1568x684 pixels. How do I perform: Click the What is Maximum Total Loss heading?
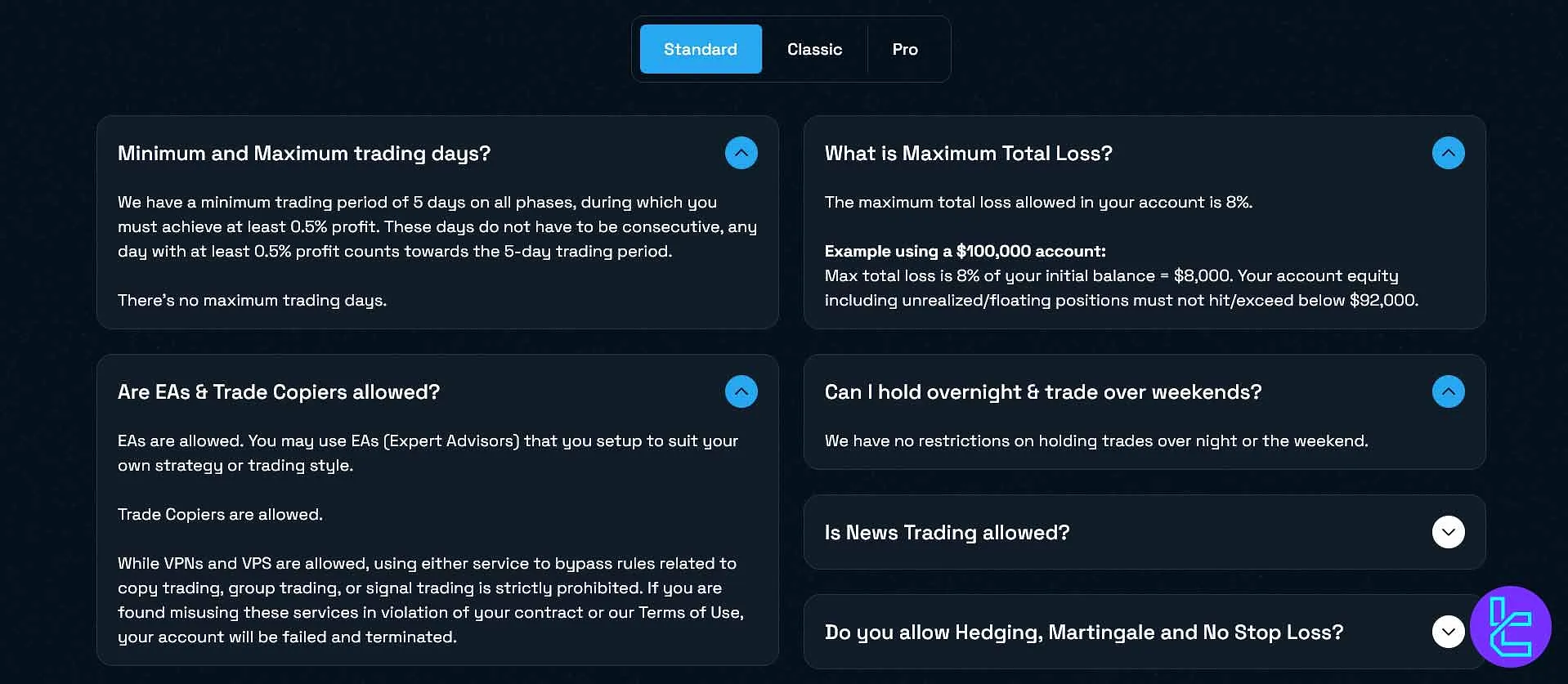pos(968,153)
